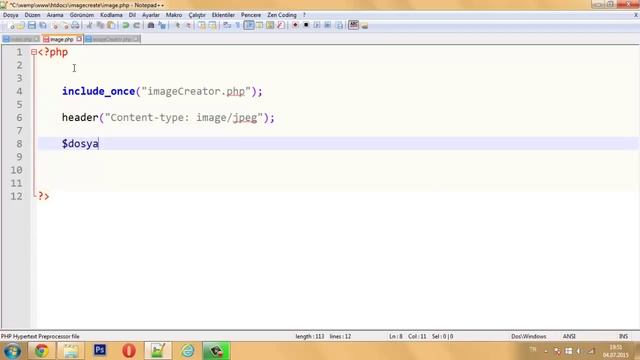Click the Stop Recording macro icon
Image resolution: width=640 pixels, height=360 pixels.
click(306, 25)
